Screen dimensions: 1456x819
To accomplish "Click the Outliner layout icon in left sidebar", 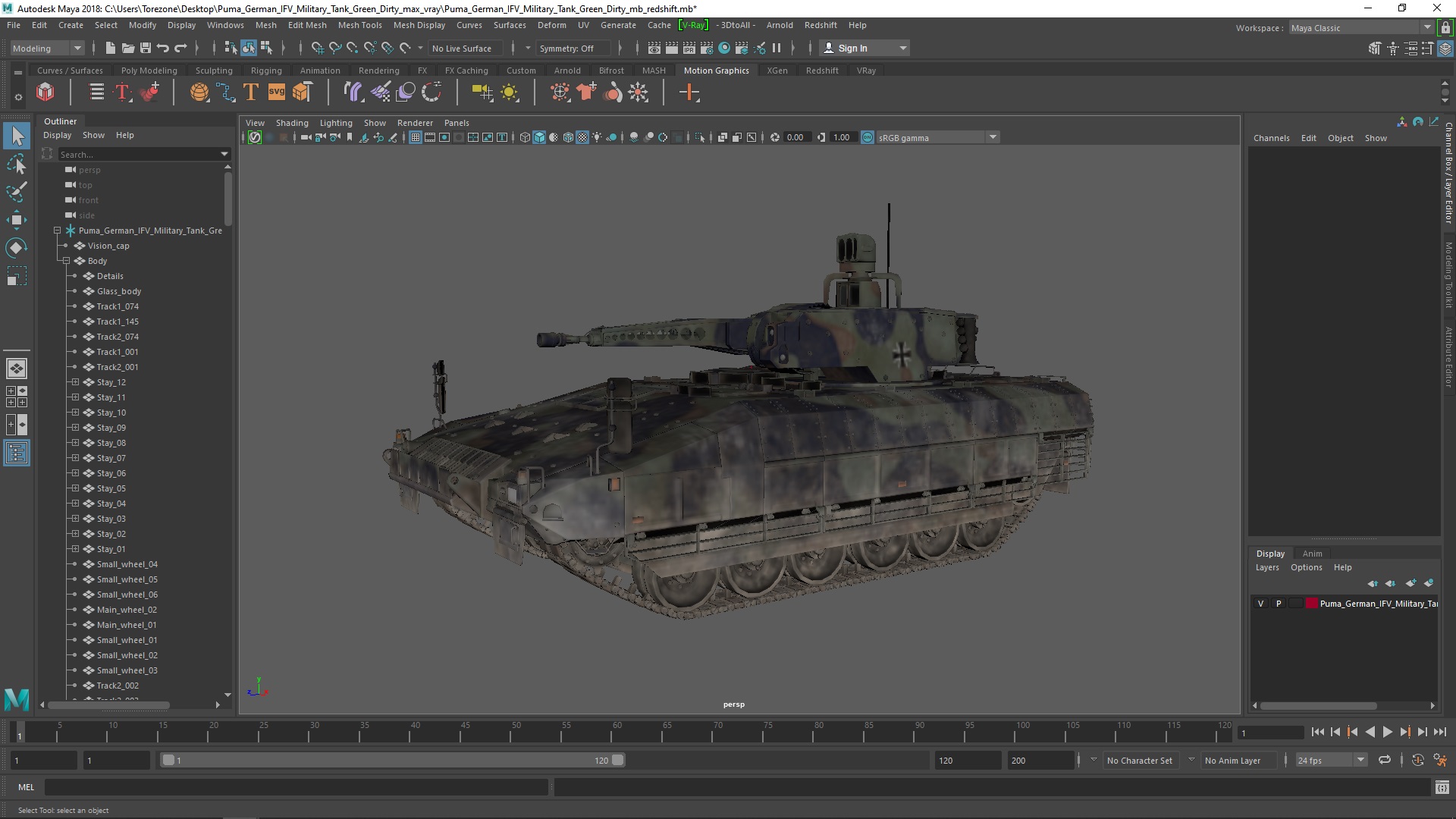I will click(17, 453).
